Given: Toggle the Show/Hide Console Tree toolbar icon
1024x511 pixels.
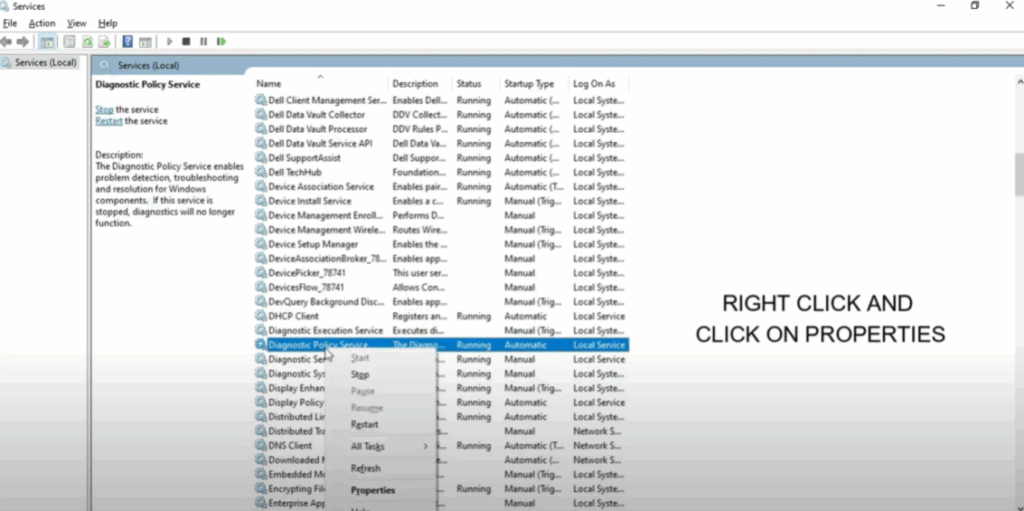Looking at the screenshot, I should click(x=47, y=42).
